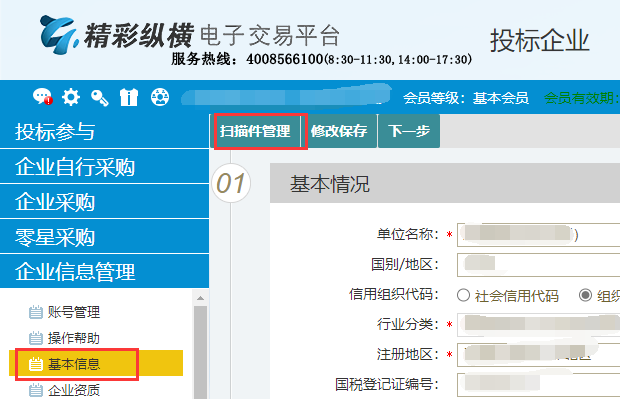Collapse the 企业信息管理 menu section
This screenshot has height=399, width=620.
pyautogui.click(x=104, y=272)
